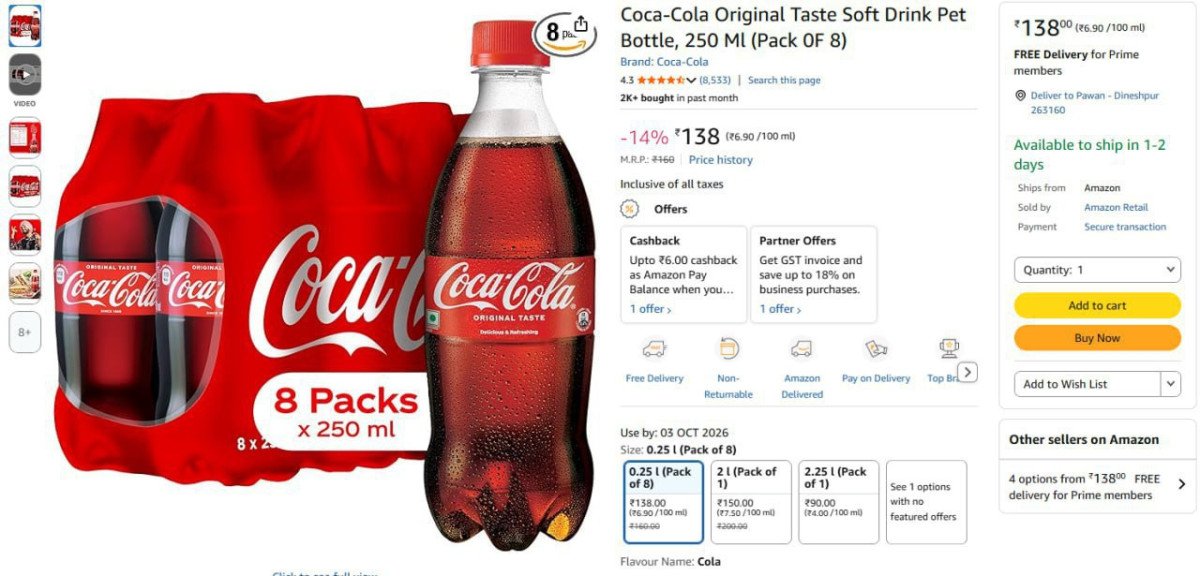Click the share icon above the product image

click(x=582, y=24)
